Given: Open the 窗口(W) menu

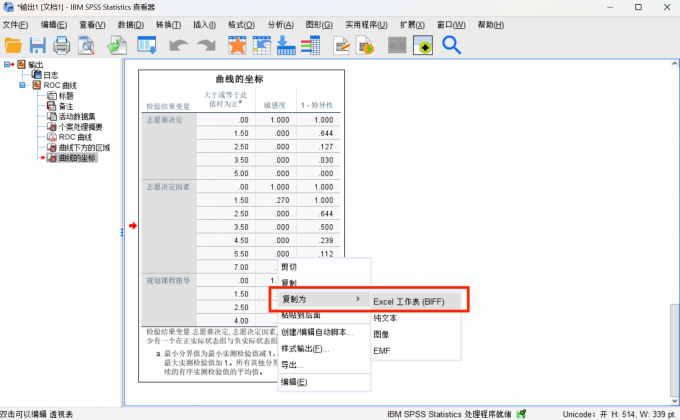Looking at the screenshot, I should tap(451, 25).
